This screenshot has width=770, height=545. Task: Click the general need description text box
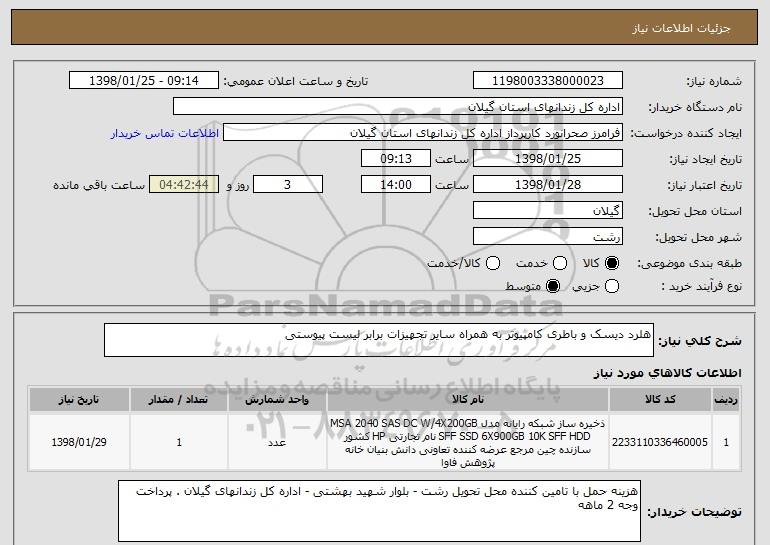pos(379,340)
